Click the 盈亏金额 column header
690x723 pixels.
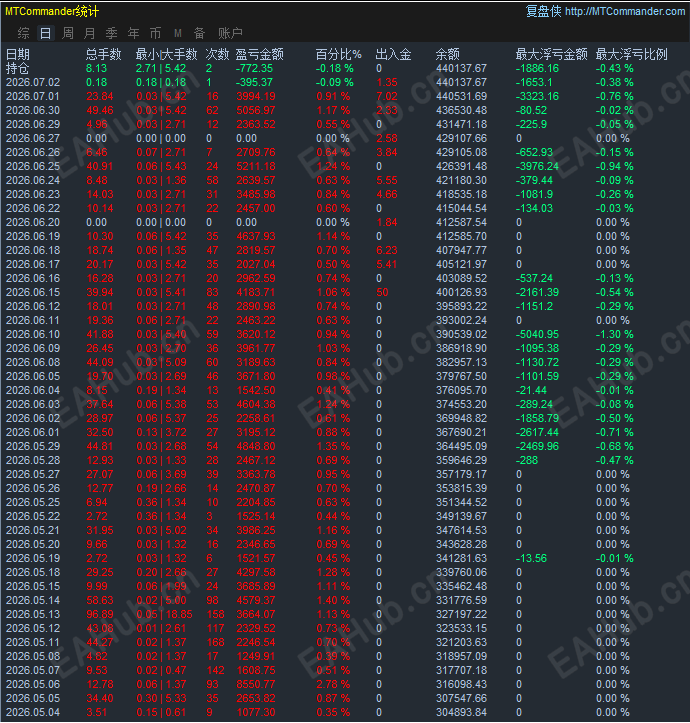[x=260, y=54]
